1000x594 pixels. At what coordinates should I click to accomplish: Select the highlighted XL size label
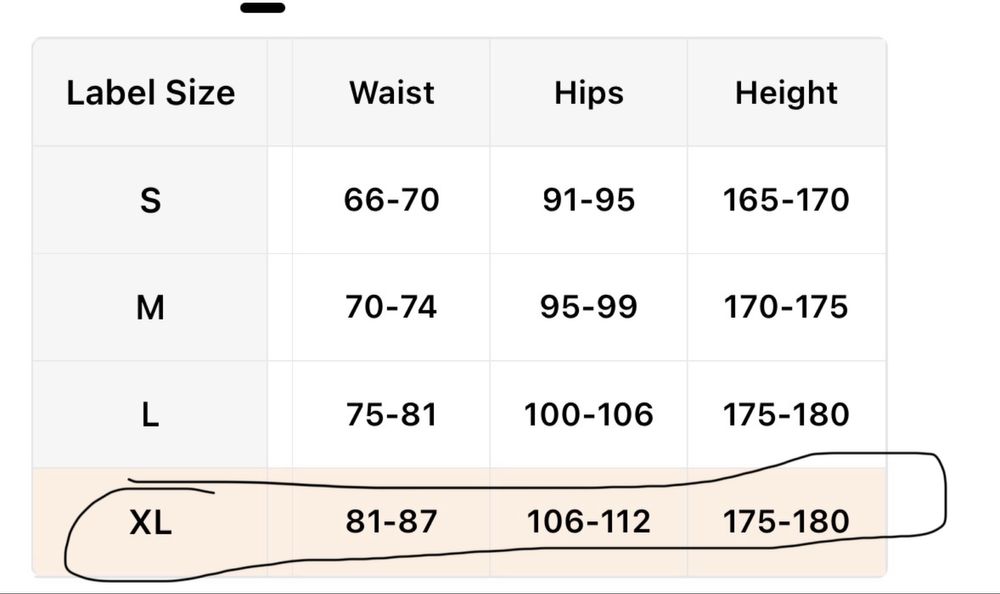click(150, 521)
